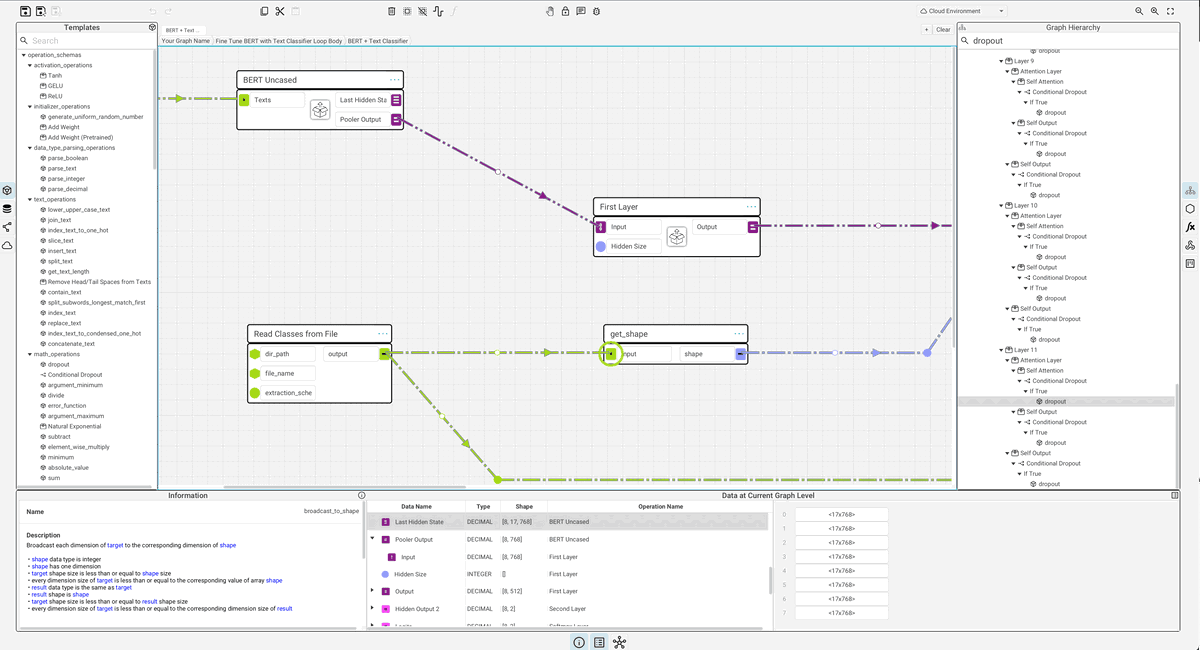Image resolution: width=1200 pixels, height=650 pixels.
Task: Toggle the canvas lock icon
Action: tap(566, 11)
